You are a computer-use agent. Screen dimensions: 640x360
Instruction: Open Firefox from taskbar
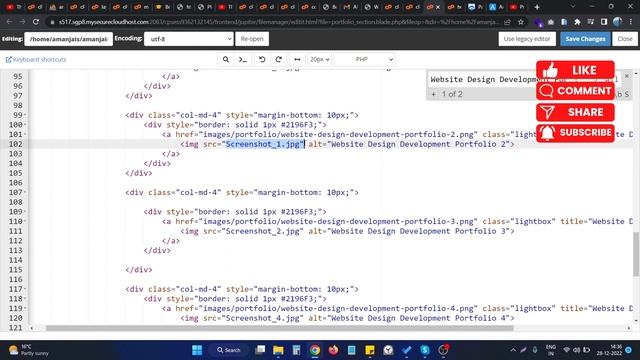[333, 350]
